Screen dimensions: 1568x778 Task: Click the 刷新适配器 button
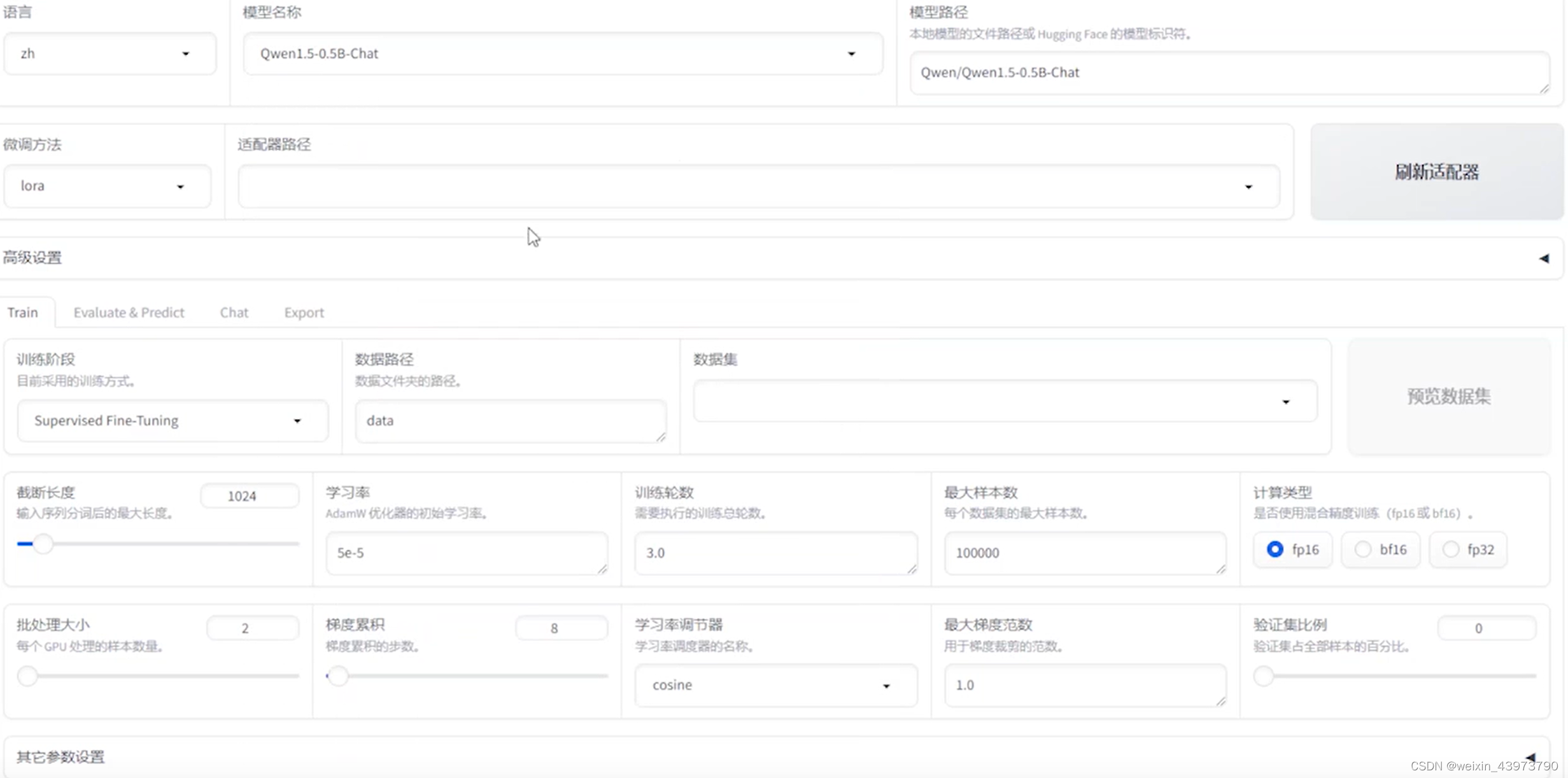1436,172
